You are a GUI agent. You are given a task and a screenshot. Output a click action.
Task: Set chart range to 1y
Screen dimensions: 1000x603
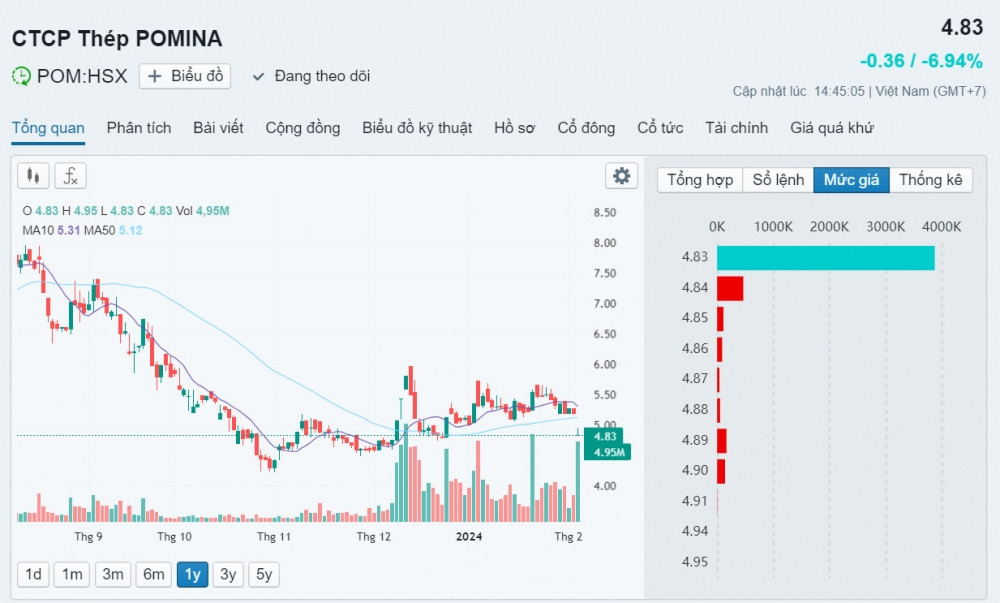click(193, 575)
